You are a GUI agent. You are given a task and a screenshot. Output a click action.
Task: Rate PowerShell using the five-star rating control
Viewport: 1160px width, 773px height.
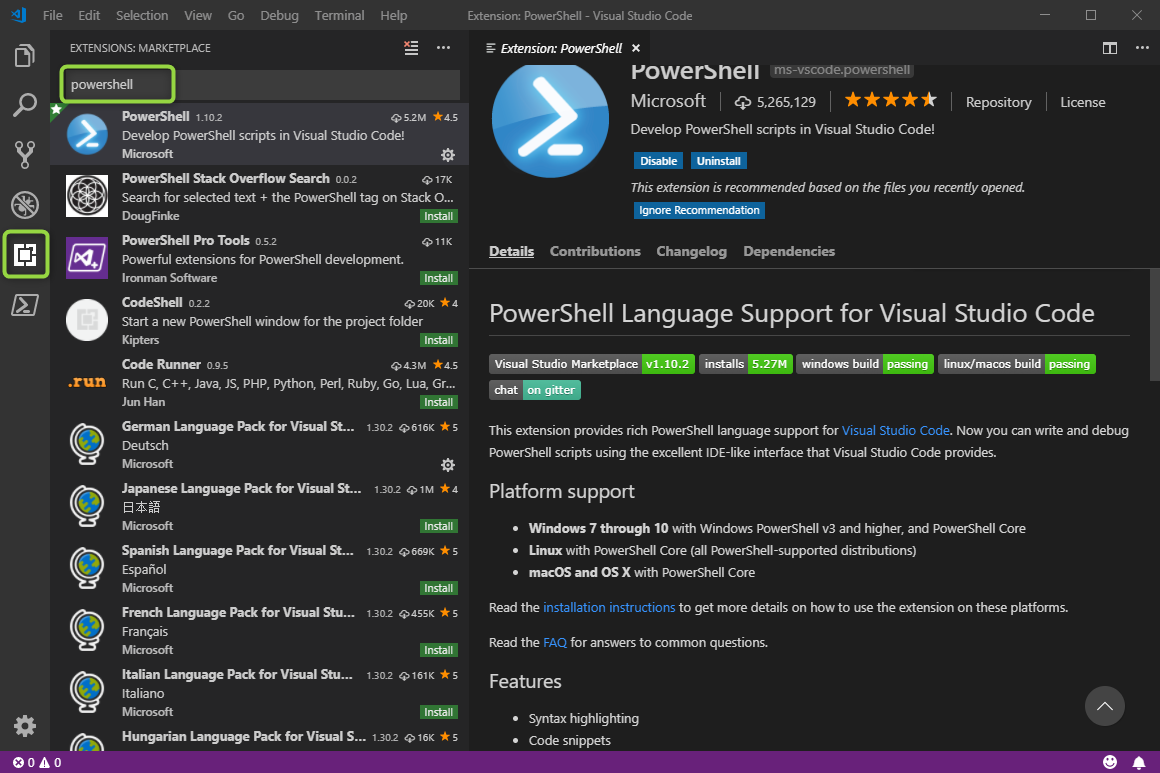click(890, 99)
